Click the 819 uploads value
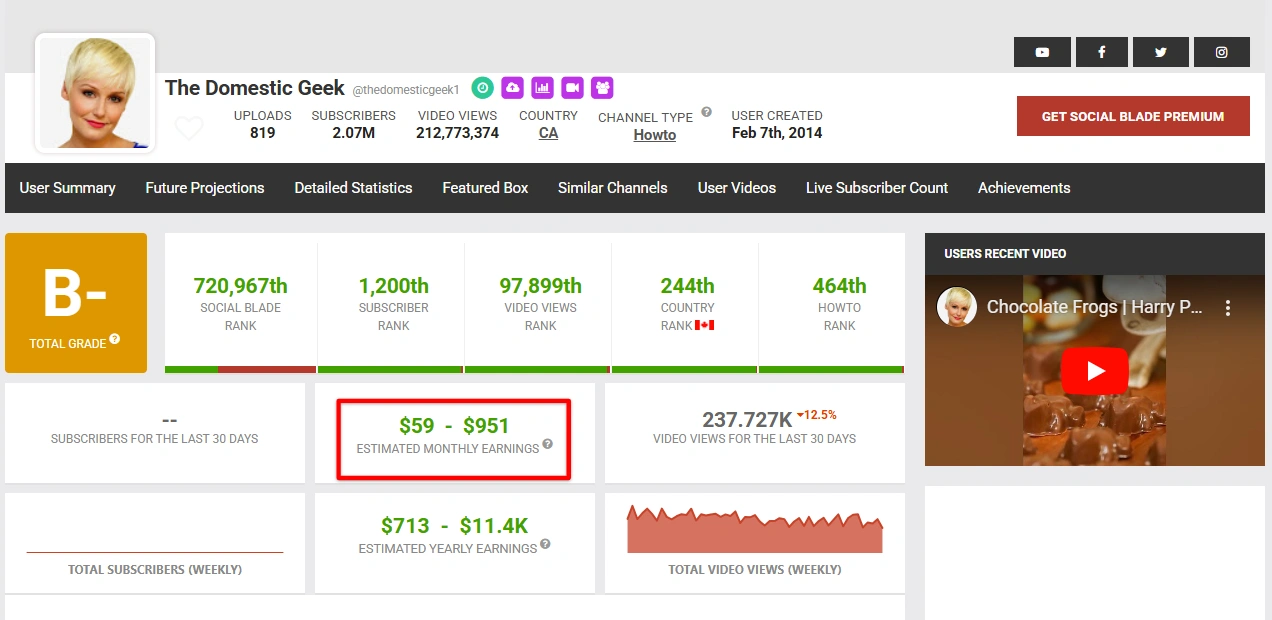The width and height of the screenshot is (1272, 620). (263, 133)
